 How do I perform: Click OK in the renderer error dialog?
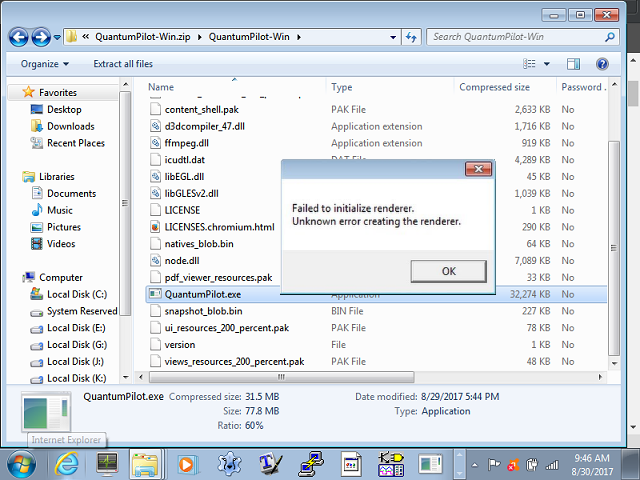[x=449, y=271]
